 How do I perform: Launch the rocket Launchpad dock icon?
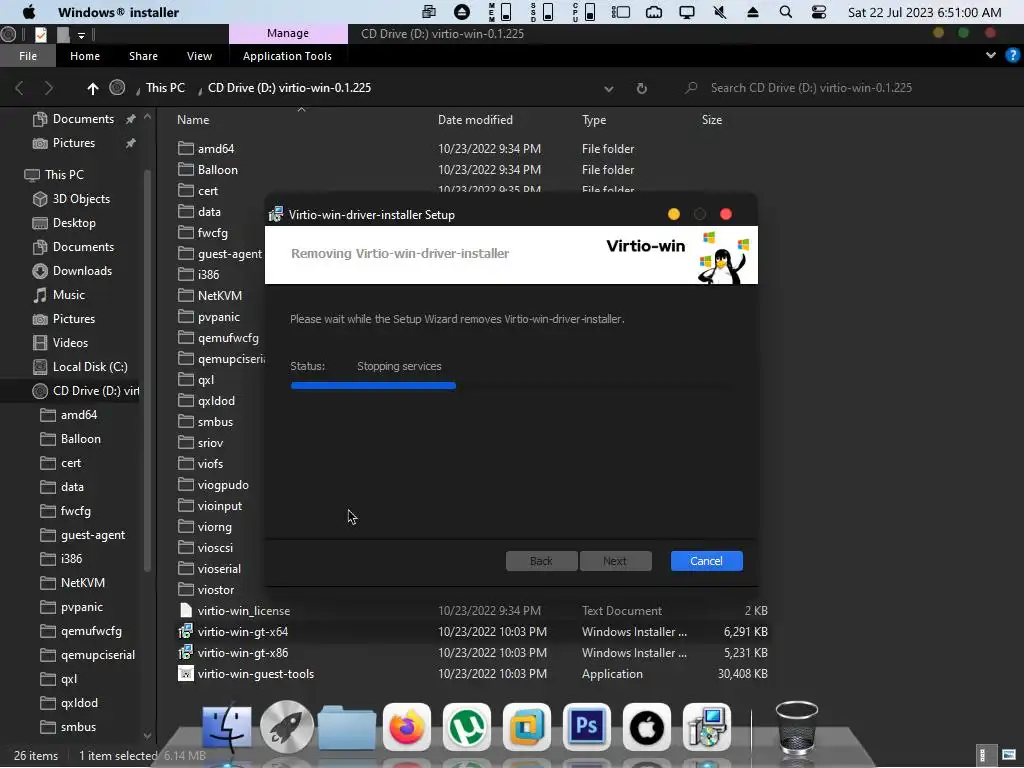click(287, 726)
